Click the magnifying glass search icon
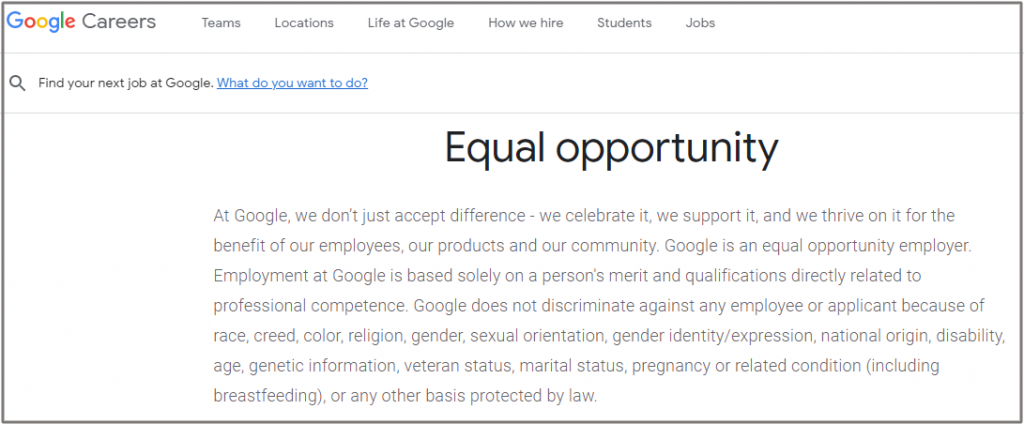 [17, 83]
